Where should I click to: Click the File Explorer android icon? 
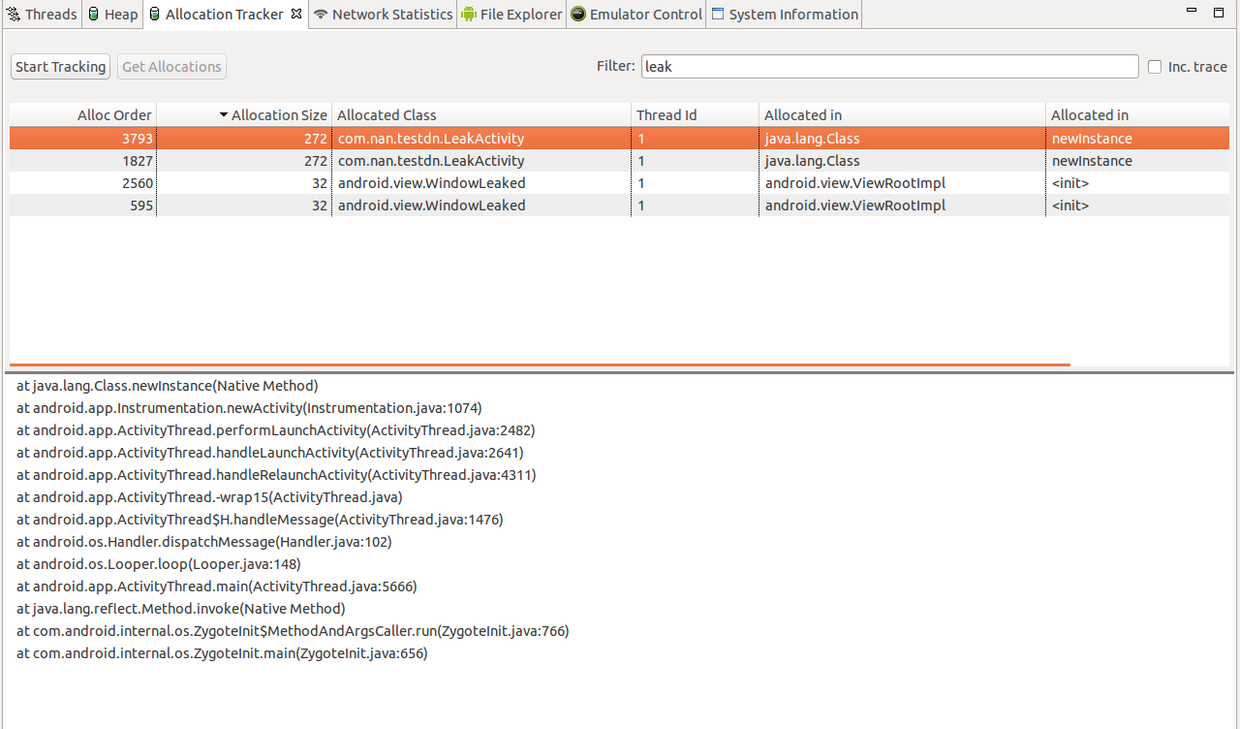(469, 14)
